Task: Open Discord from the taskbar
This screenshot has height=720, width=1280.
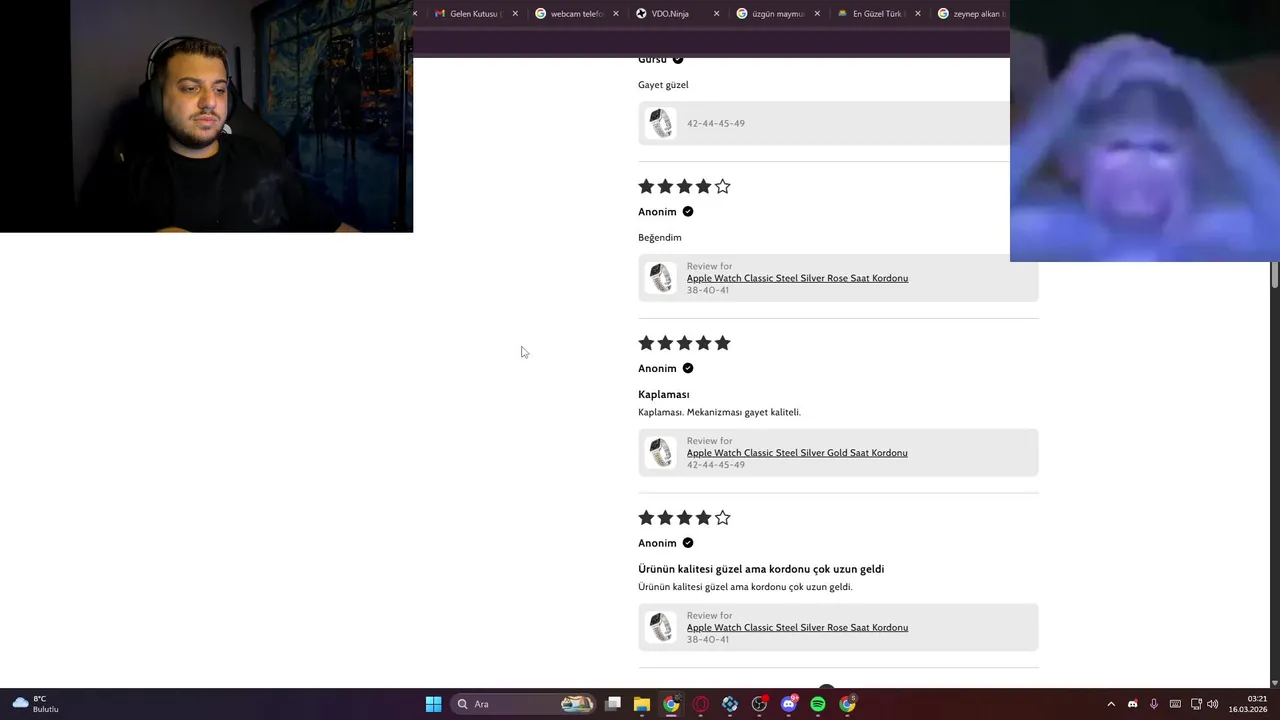Action: pos(789,704)
